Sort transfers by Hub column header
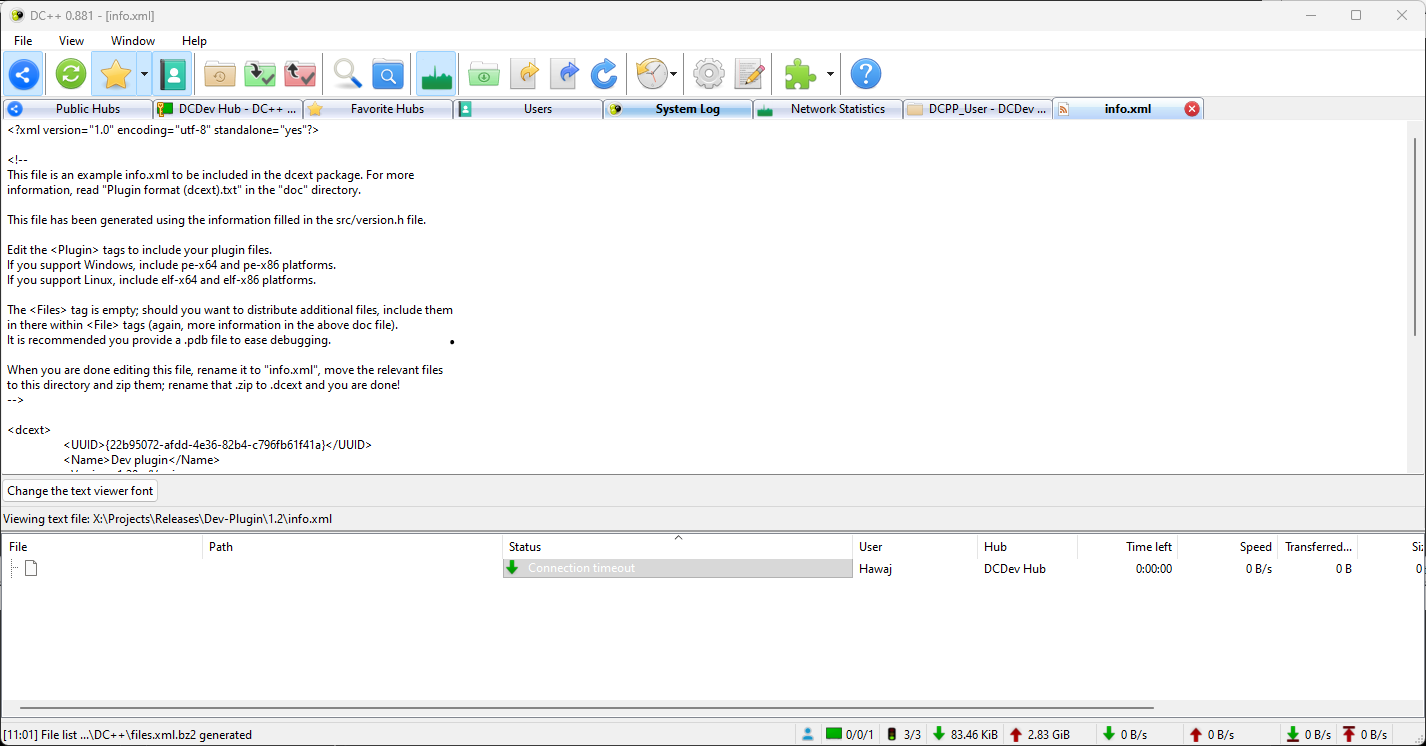This screenshot has height=746, width=1426. (1027, 547)
